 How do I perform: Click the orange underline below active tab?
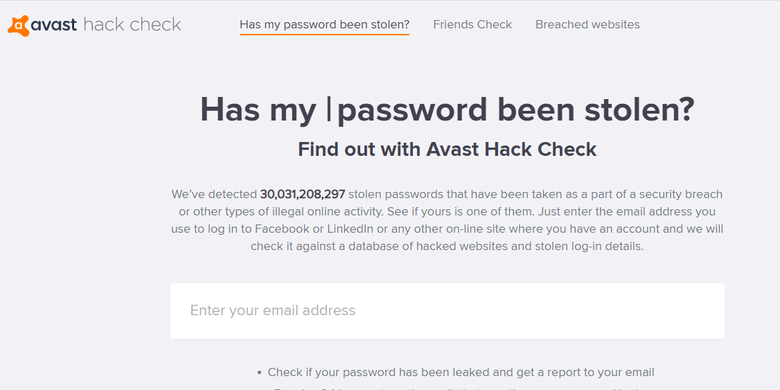(324, 34)
